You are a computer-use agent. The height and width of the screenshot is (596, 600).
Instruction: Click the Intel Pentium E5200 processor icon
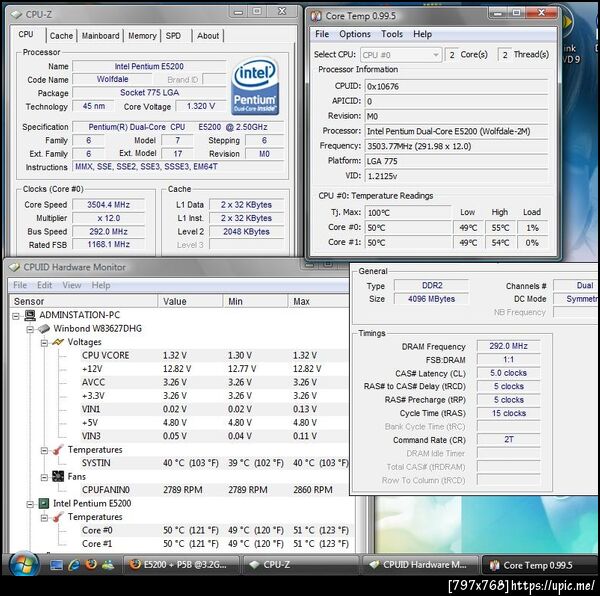(x=44, y=503)
